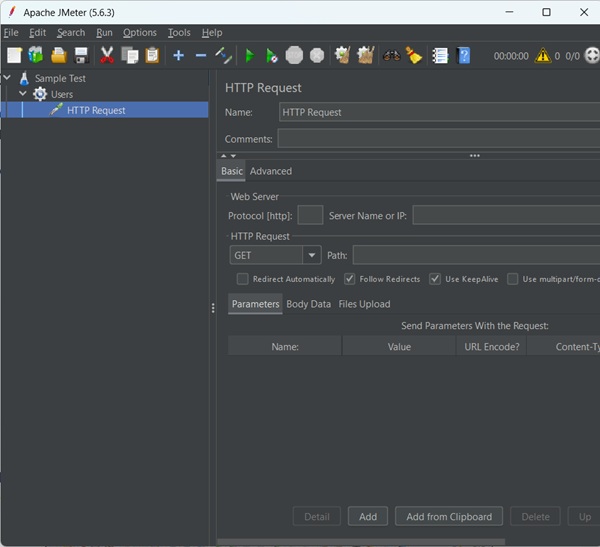This screenshot has width=600, height=547.
Task: Open the Function Helper list icon
Action: [440, 56]
